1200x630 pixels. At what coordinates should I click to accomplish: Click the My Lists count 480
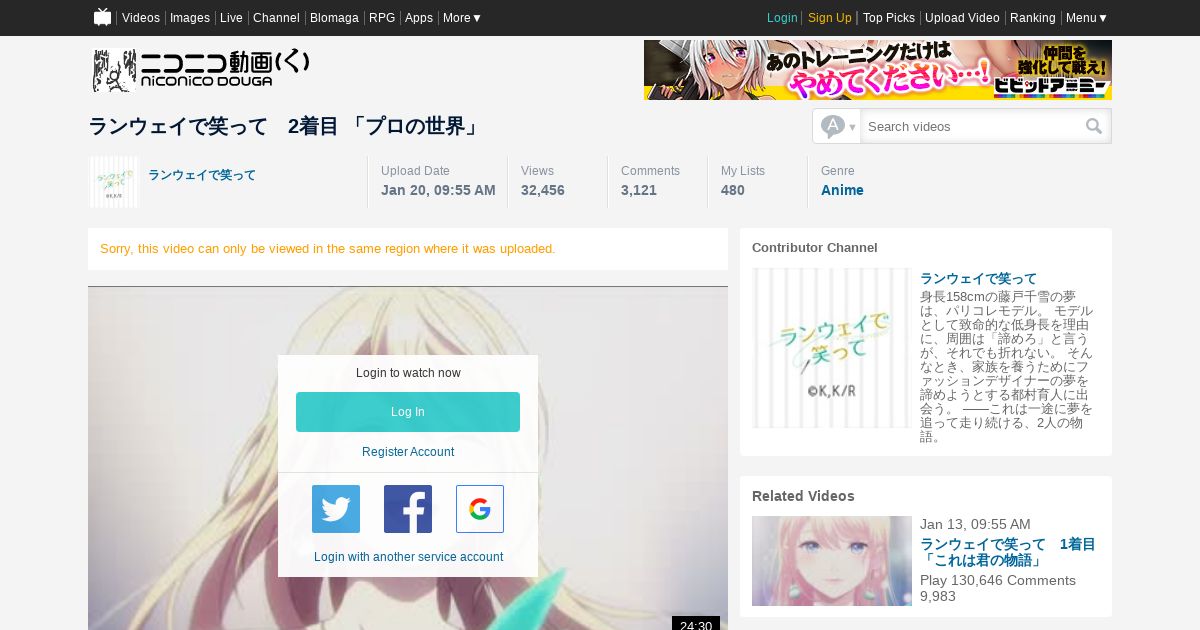(x=733, y=190)
